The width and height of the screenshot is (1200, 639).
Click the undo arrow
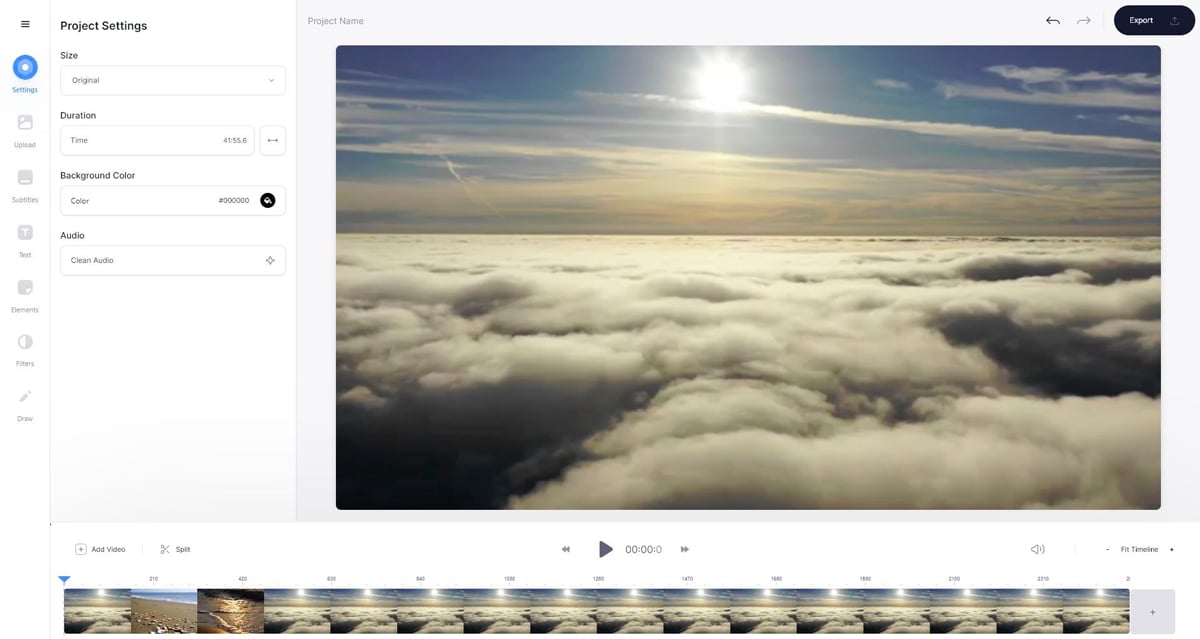(x=1053, y=20)
